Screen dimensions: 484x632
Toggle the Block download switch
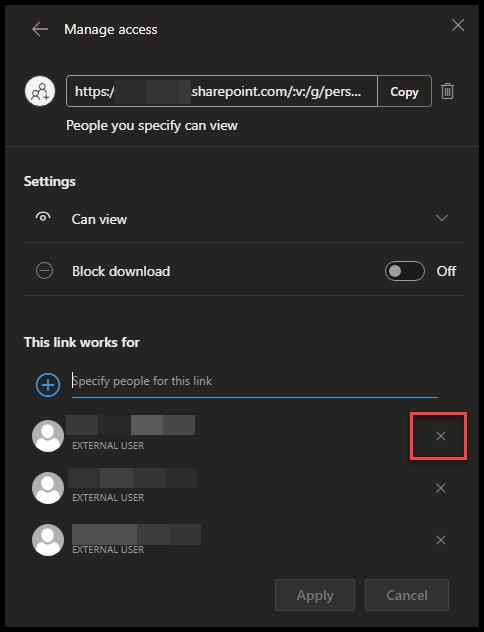click(x=405, y=271)
